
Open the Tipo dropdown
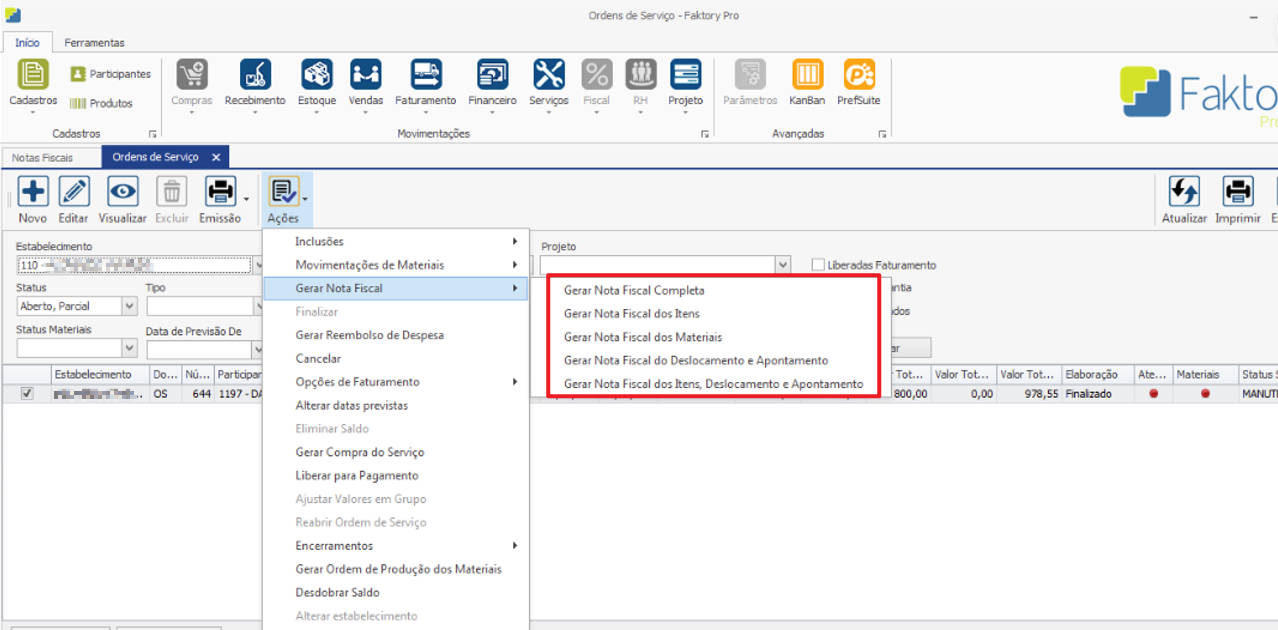pyautogui.click(x=257, y=307)
